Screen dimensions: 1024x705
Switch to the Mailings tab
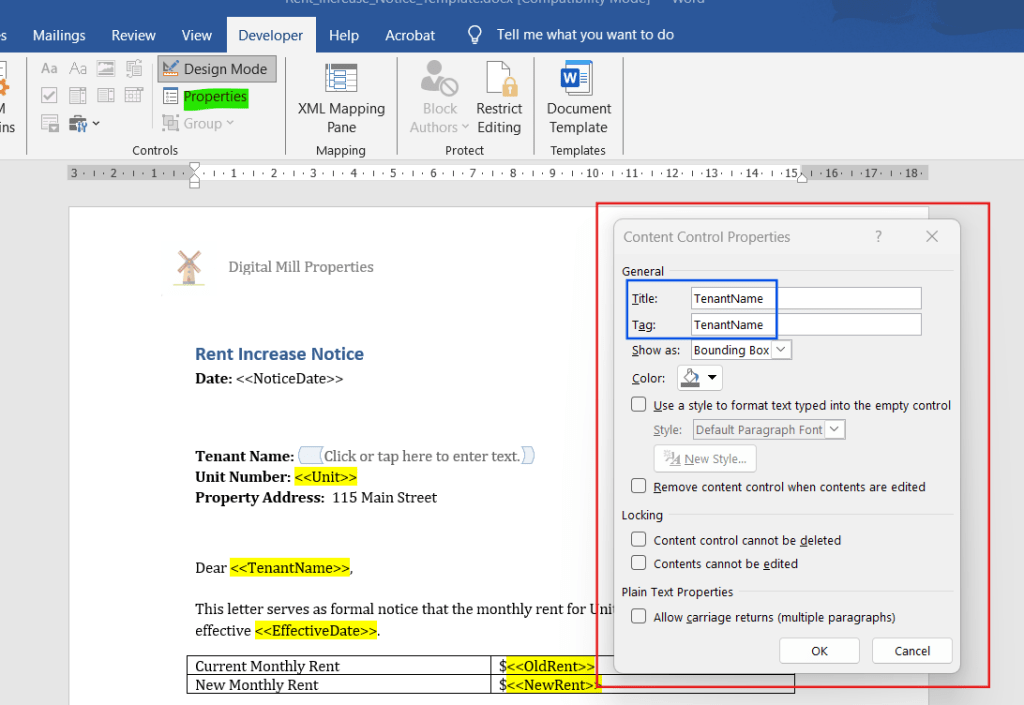[59, 35]
